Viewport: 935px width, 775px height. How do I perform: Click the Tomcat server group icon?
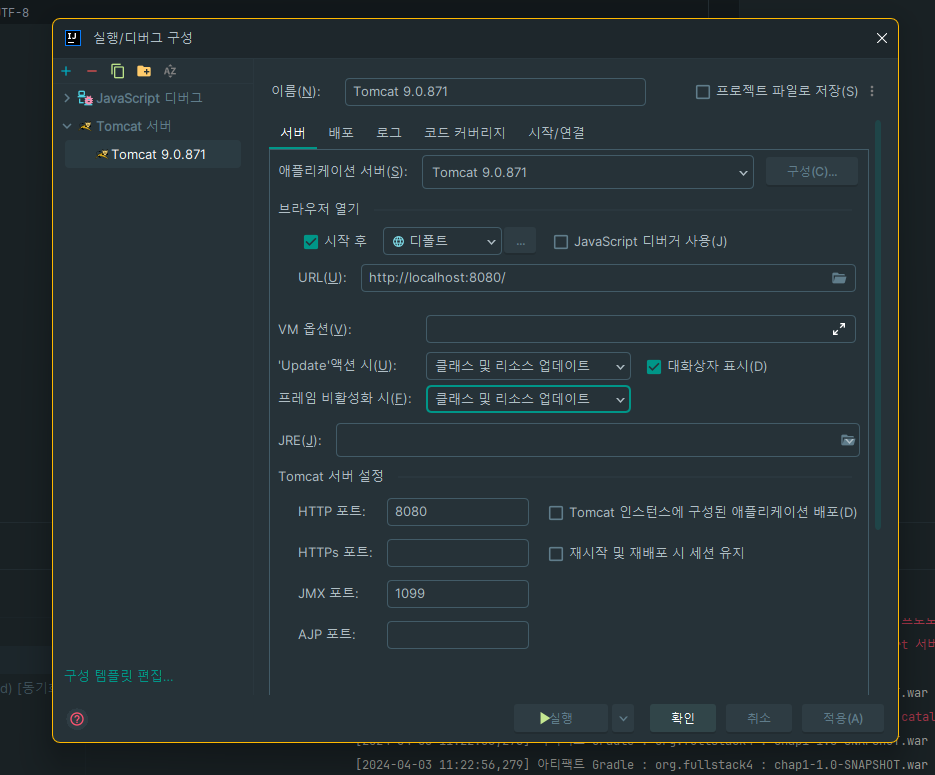point(86,126)
